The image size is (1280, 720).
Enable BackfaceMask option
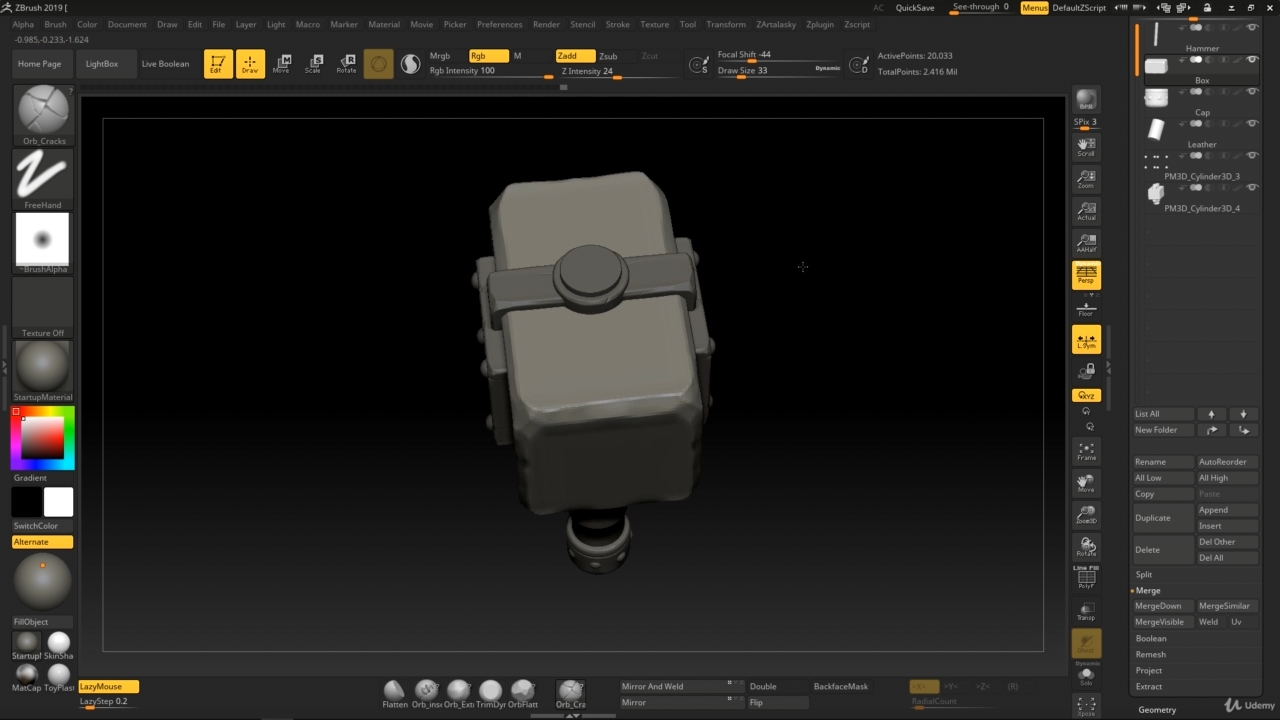point(840,687)
